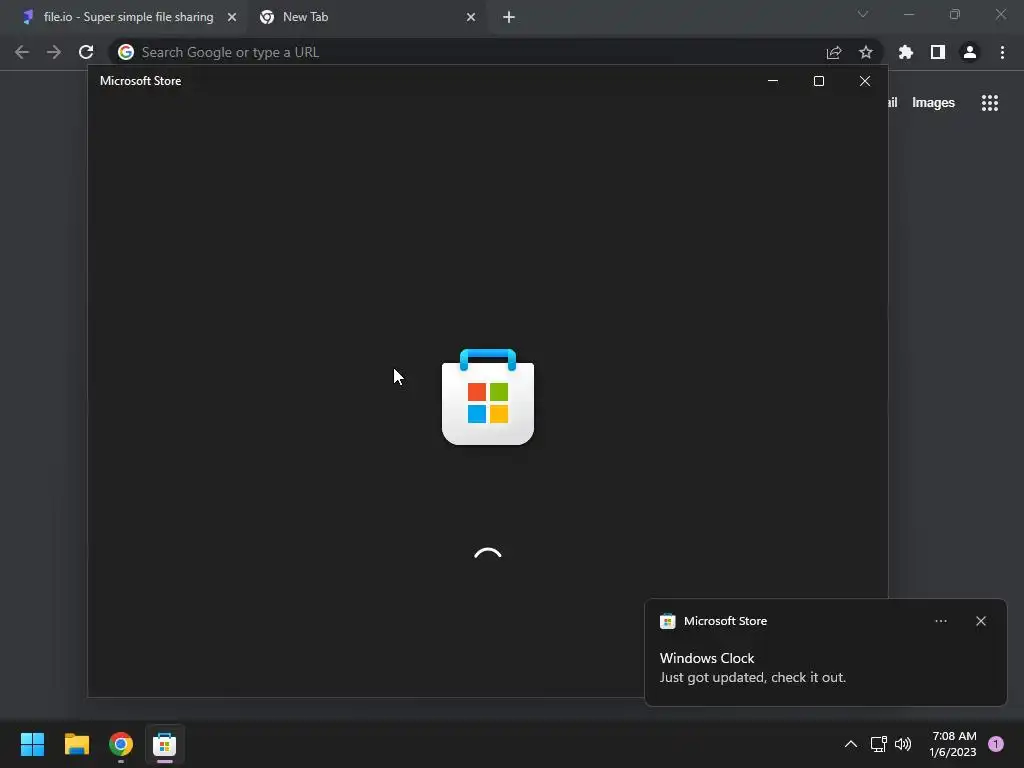
Task: Open the Google apps grid
Action: coord(990,103)
